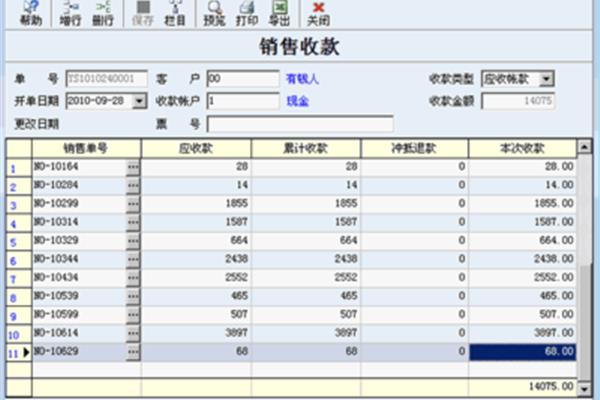Click 应收款 value 507

click(196, 315)
